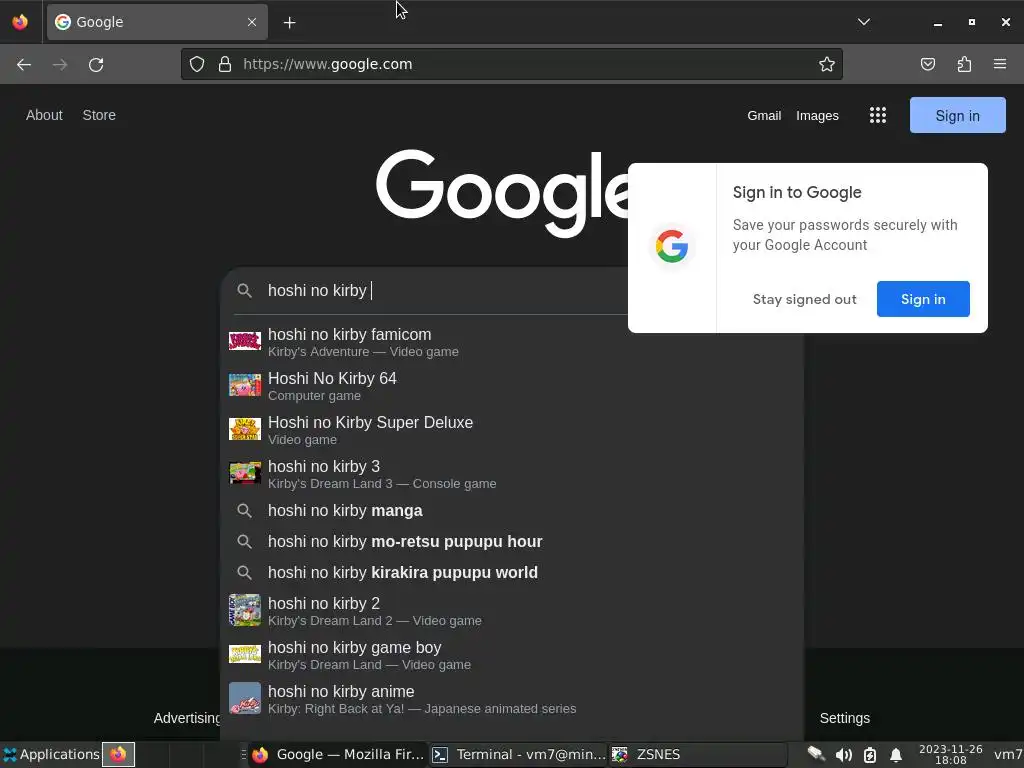Open the Applications menu in taskbar
This screenshot has width=1024, height=768.
coord(51,754)
